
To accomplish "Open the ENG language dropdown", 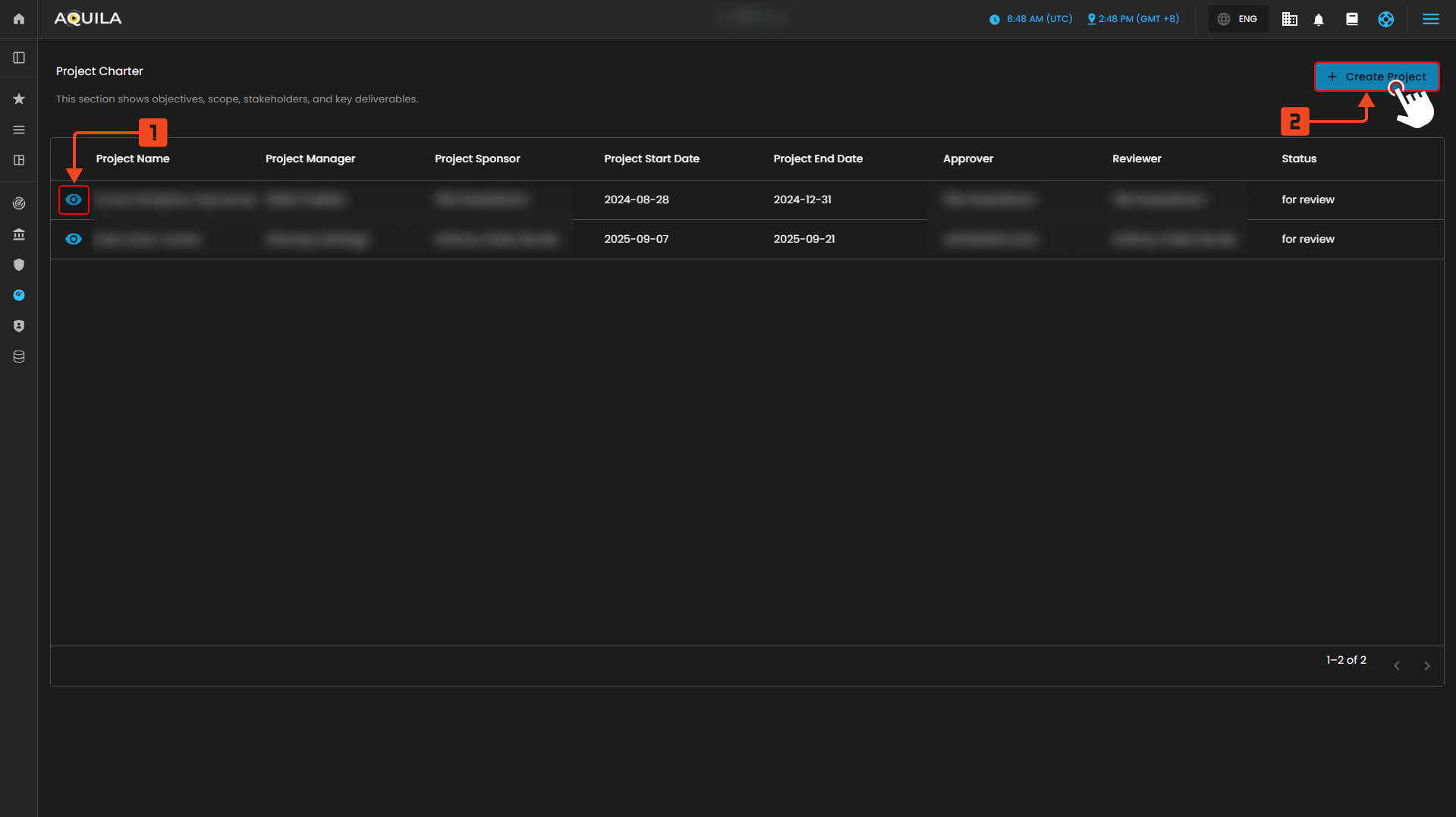I will pos(1238,20).
